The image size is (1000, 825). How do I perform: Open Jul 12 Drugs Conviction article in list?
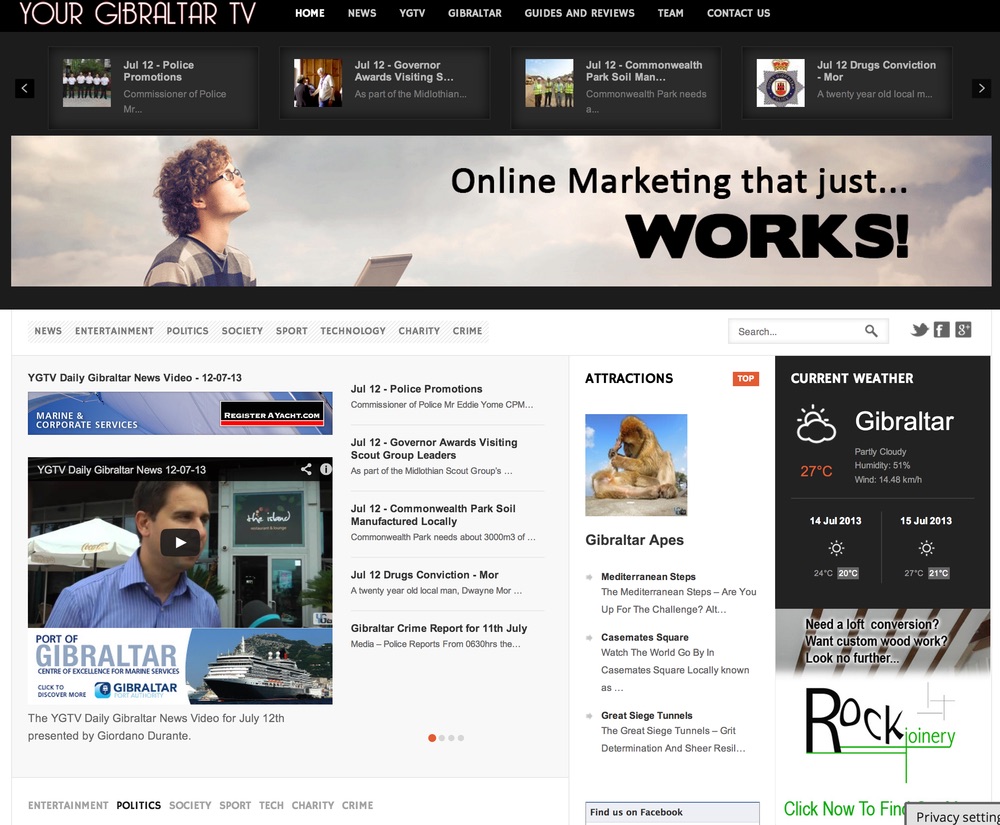(x=424, y=575)
